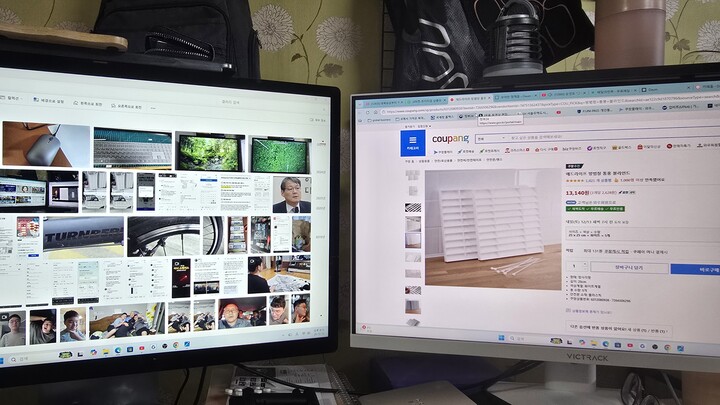720x405 pixels.
Task: Select the checkered-pattern product thumbnail
Action: coord(413,208)
